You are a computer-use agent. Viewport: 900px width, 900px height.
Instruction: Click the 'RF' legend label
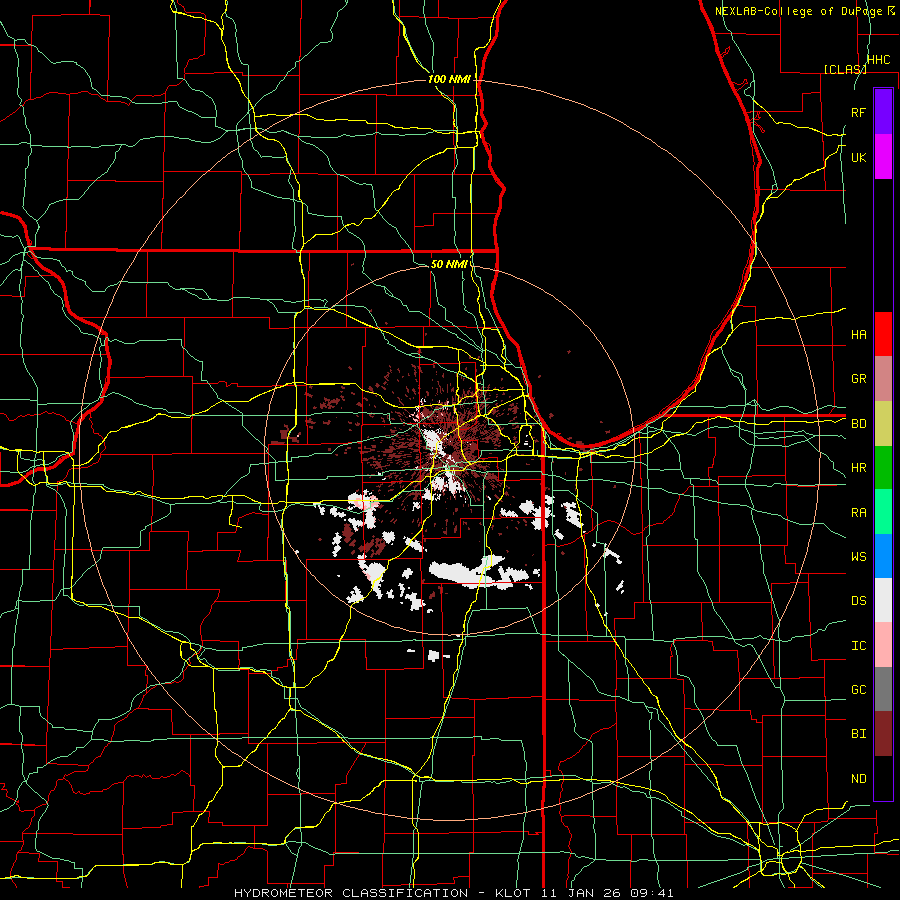(858, 112)
